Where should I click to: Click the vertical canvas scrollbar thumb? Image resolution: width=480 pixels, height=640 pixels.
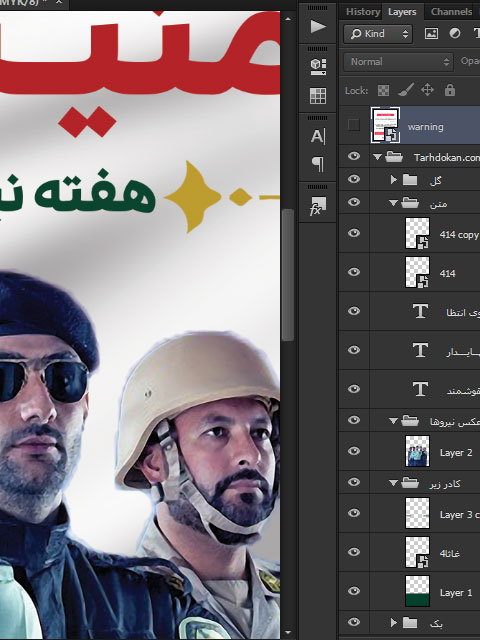pyautogui.click(x=288, y=275)
